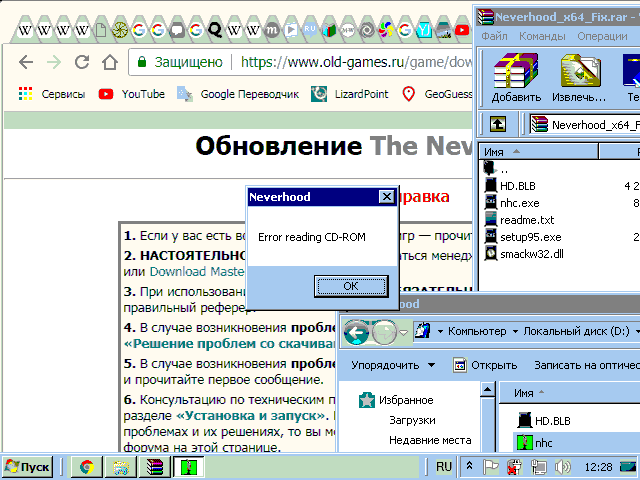This screenshot has width=640, height=480.
Task: Open the LizardPoint bookmark
Action: point(349,94)
